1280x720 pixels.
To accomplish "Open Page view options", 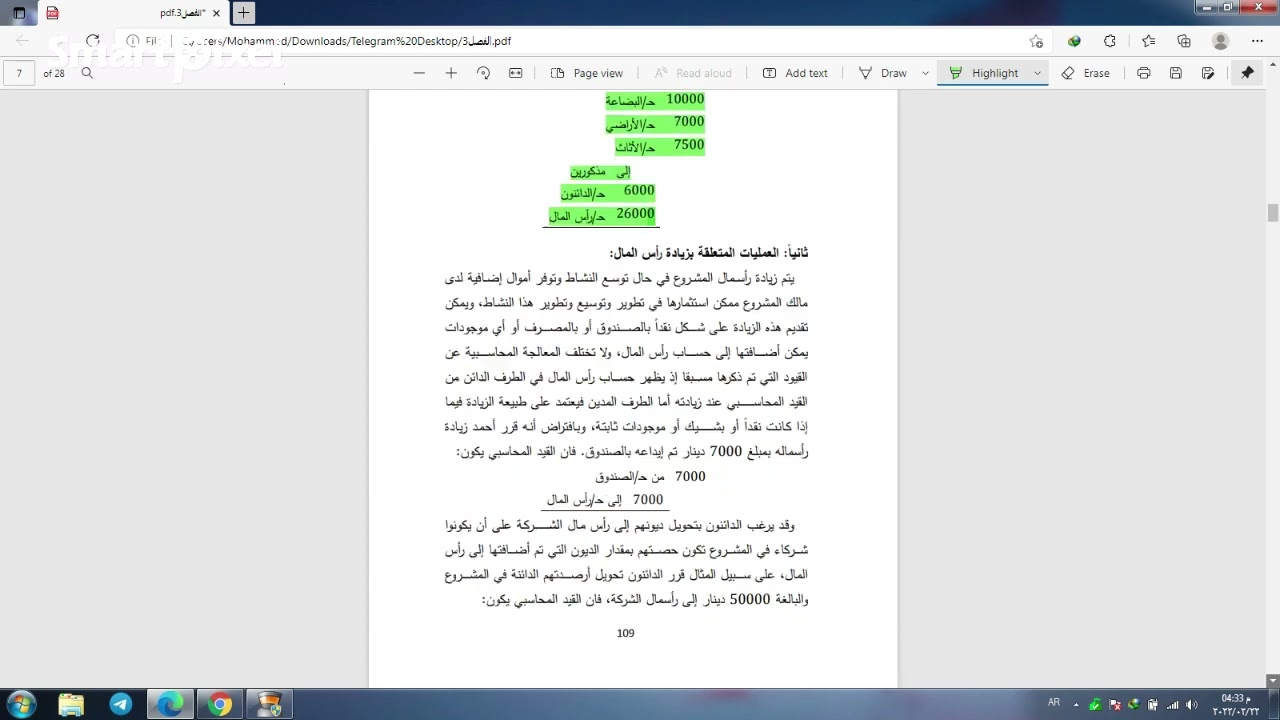I will point(587,73).
